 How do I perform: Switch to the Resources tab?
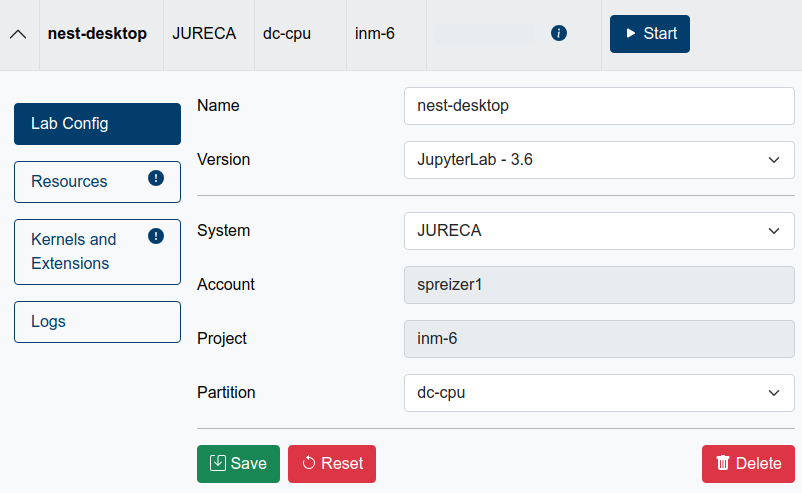(x=97, y=182)
